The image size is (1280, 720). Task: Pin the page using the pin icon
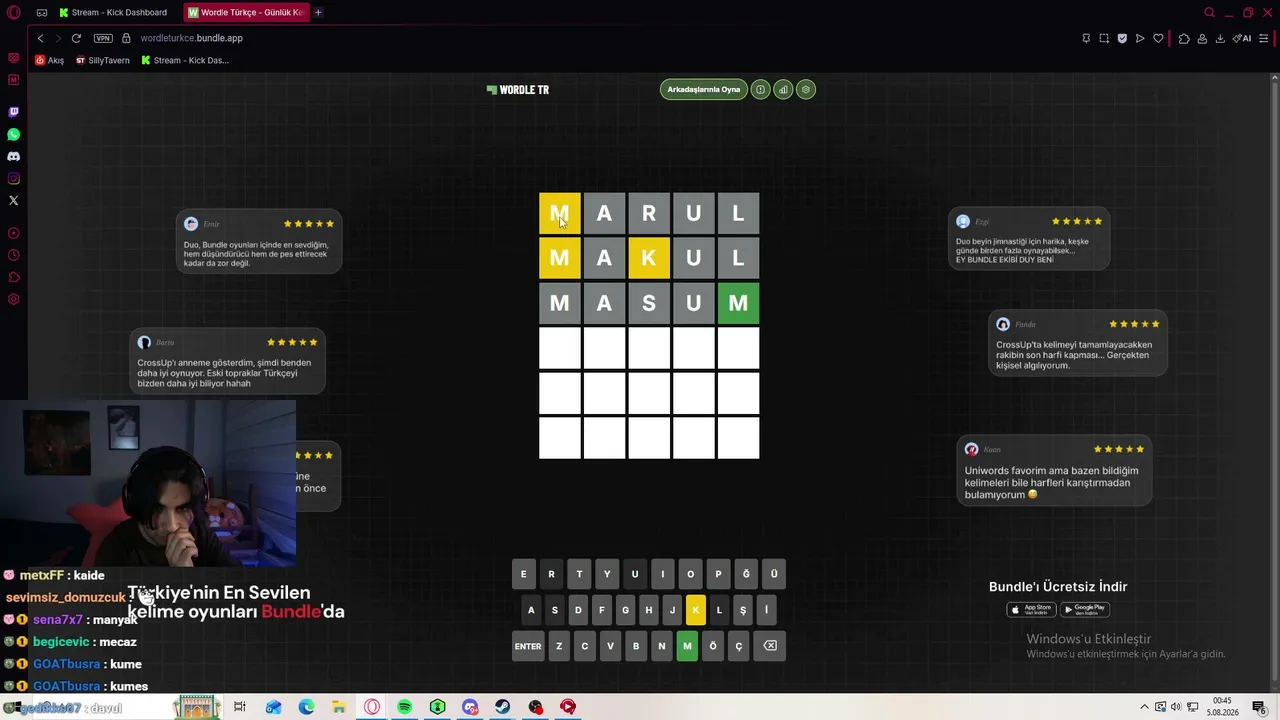click(1086, 38)
